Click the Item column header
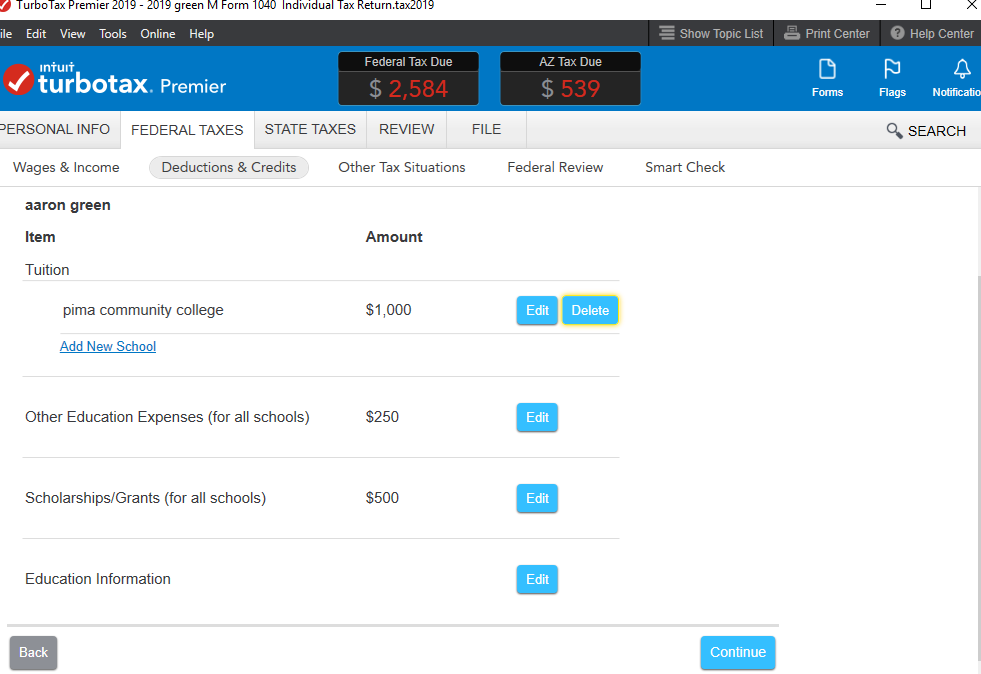The image size is (981, 674). pyautogui.click(x=40, y=237)
